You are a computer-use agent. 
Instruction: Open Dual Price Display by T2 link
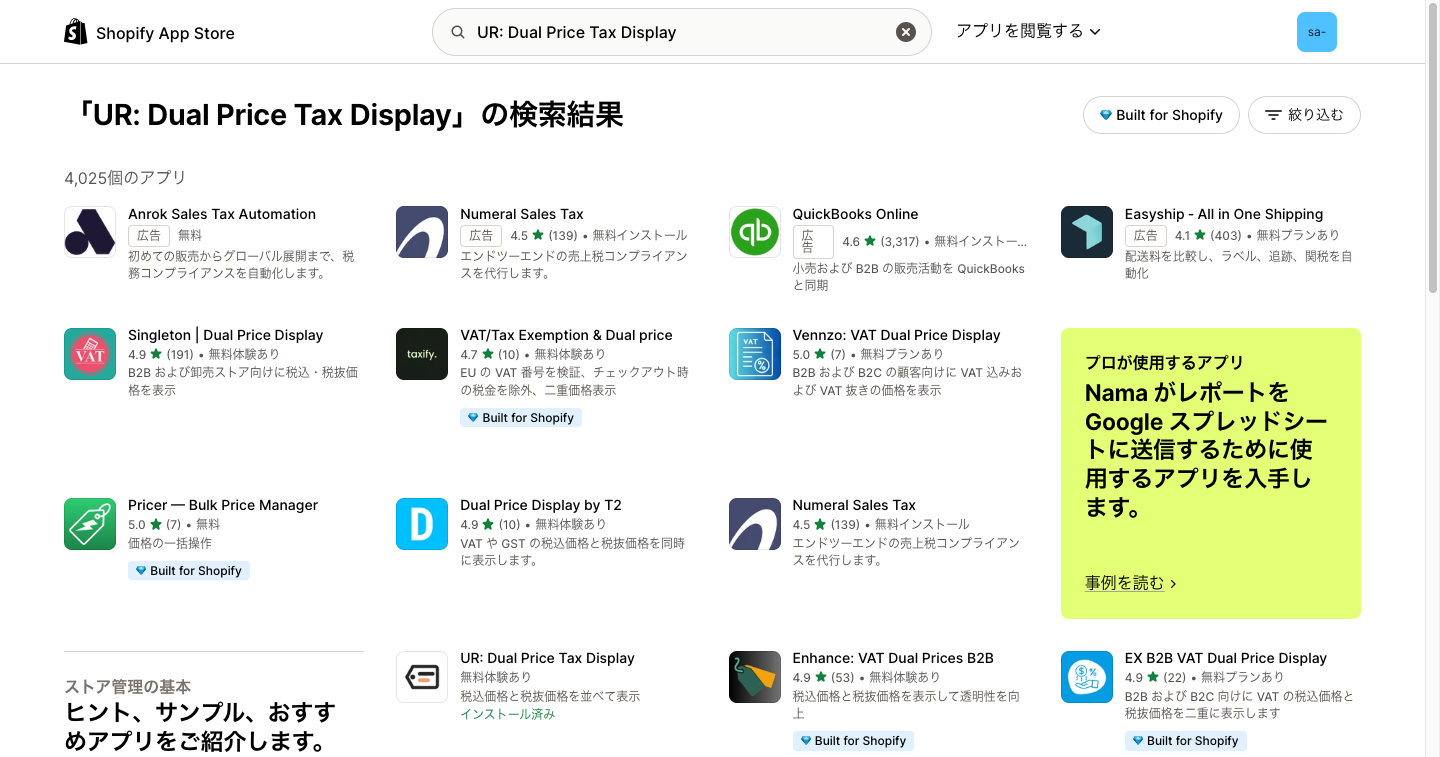[541, 505]
